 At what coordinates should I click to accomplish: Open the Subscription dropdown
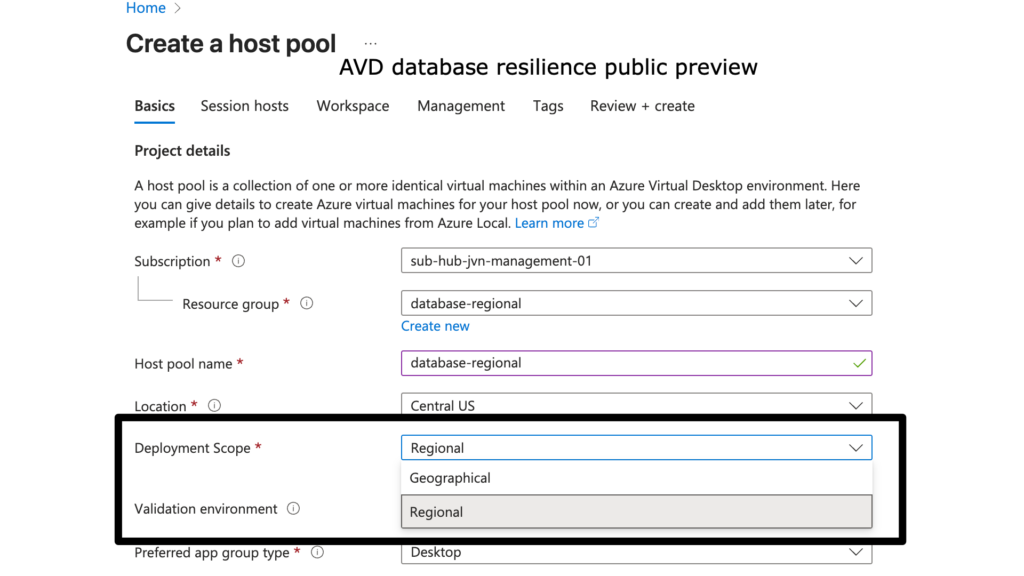[x=636, y=261]
